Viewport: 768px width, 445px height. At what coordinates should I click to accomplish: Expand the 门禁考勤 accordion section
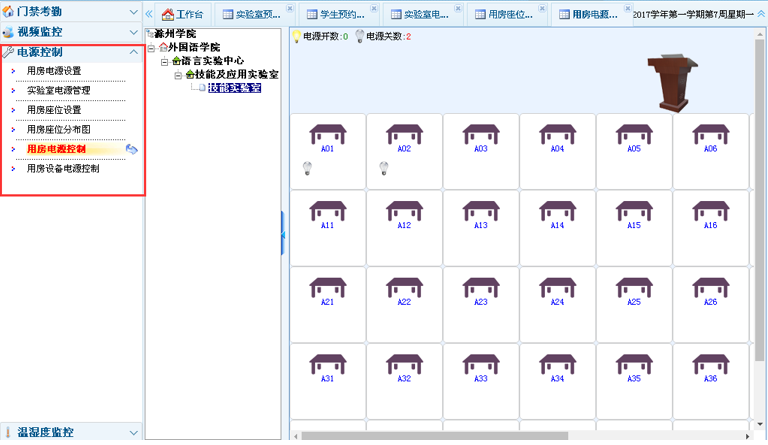70,11
